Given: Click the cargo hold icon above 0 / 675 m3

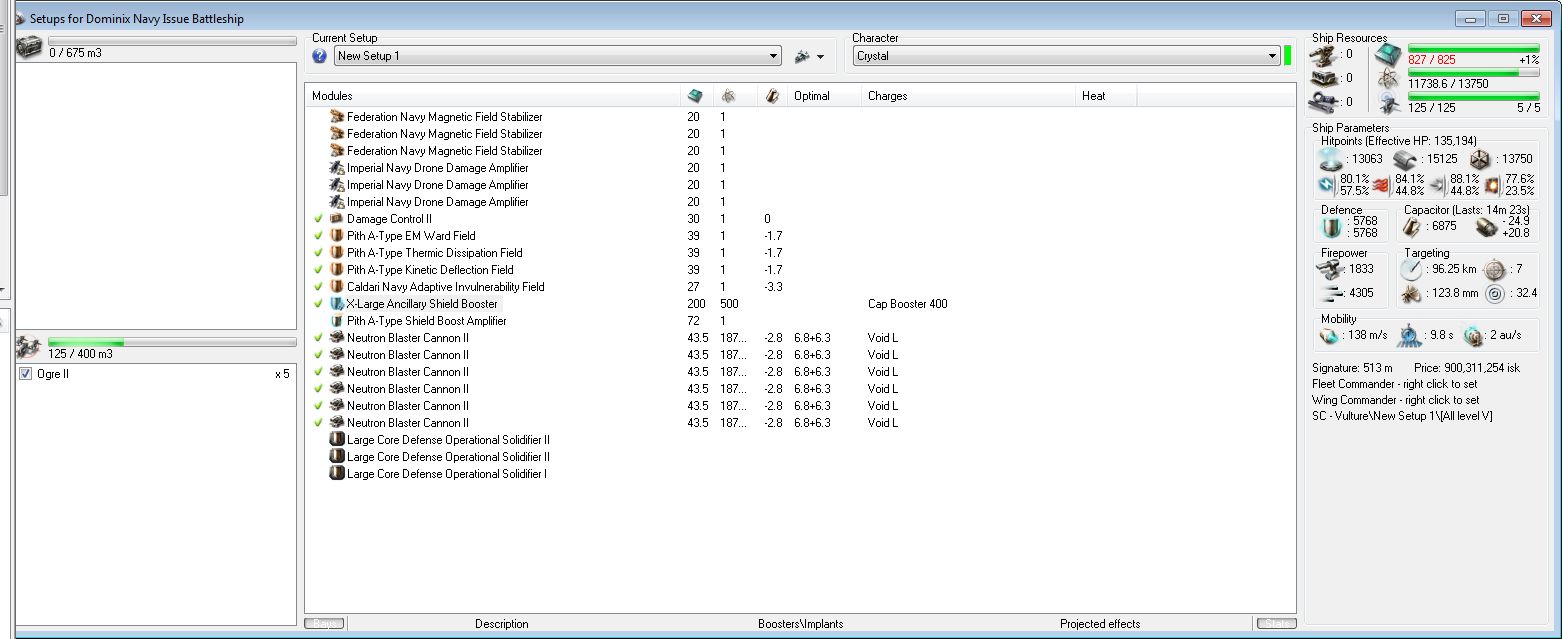Looking at the screenshot, I should click(x=31, y=45).
